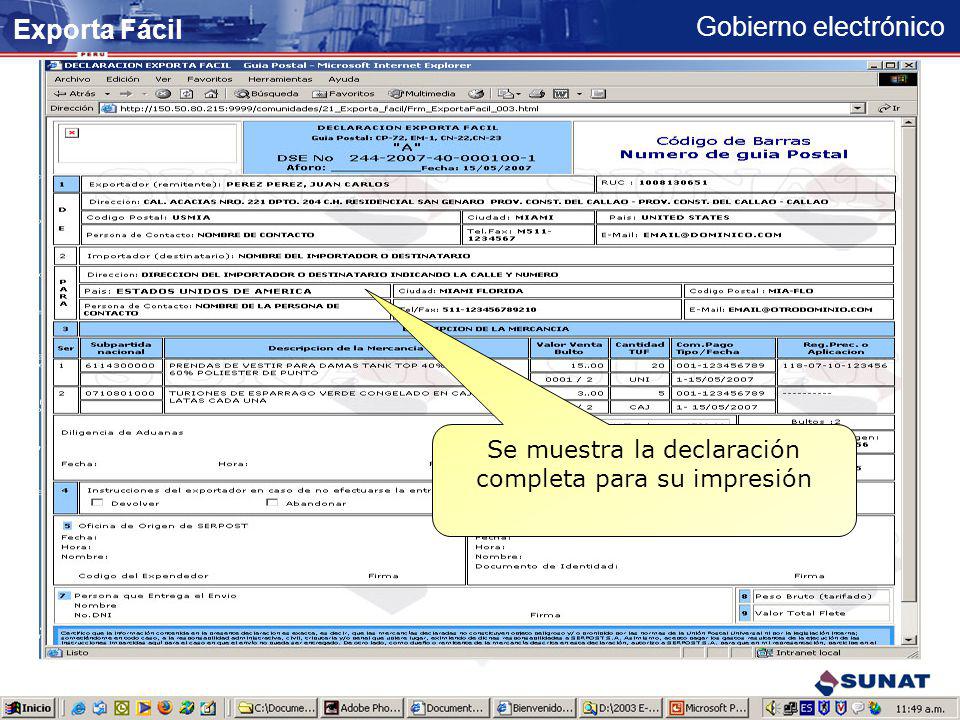
Task: Go to the home page icon
Action: click(x=211, y=94)
